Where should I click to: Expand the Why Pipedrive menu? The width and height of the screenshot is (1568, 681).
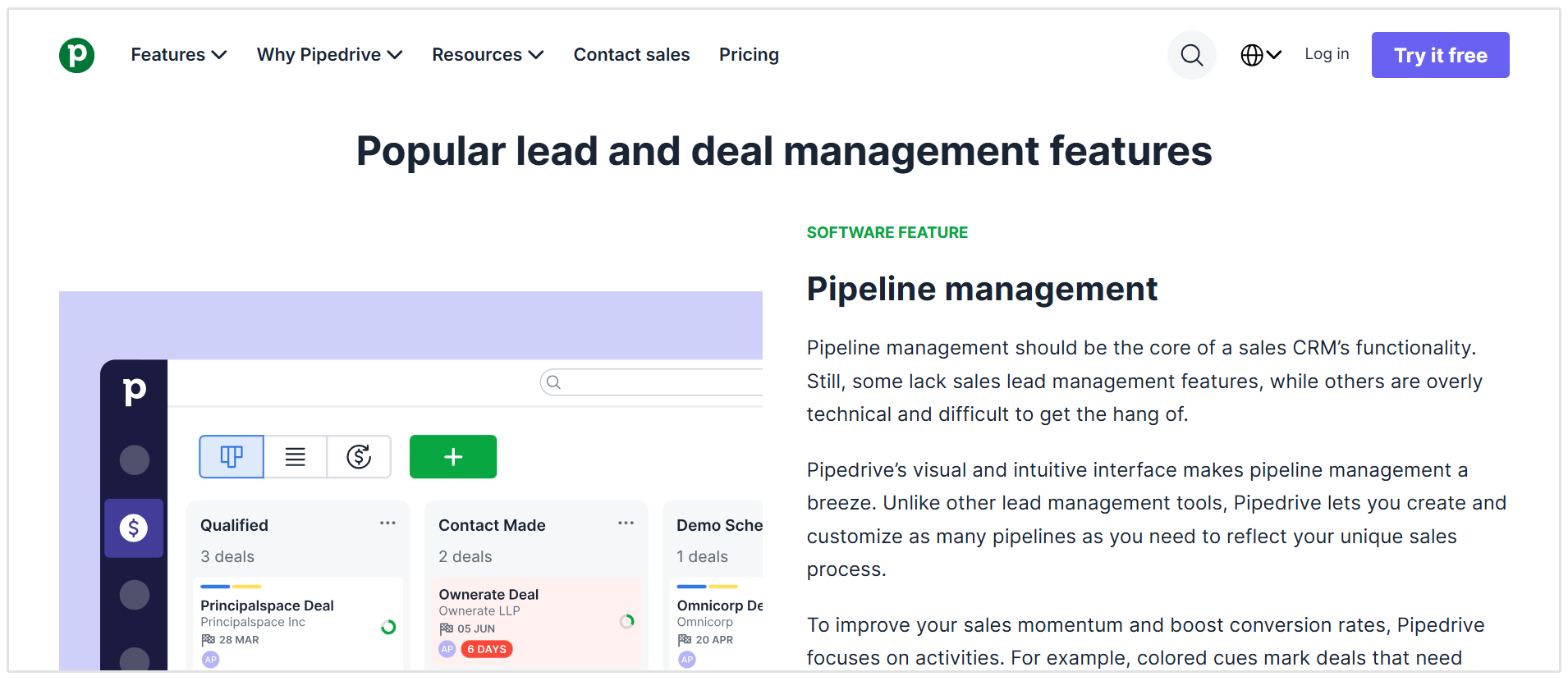(x=329, y=55)
